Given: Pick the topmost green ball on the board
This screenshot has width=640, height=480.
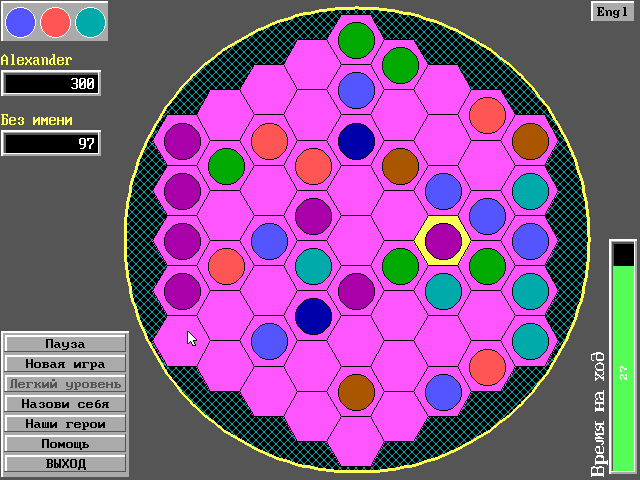Looking at the screenshot, I should pyautogui.click(x=356, y=40).
